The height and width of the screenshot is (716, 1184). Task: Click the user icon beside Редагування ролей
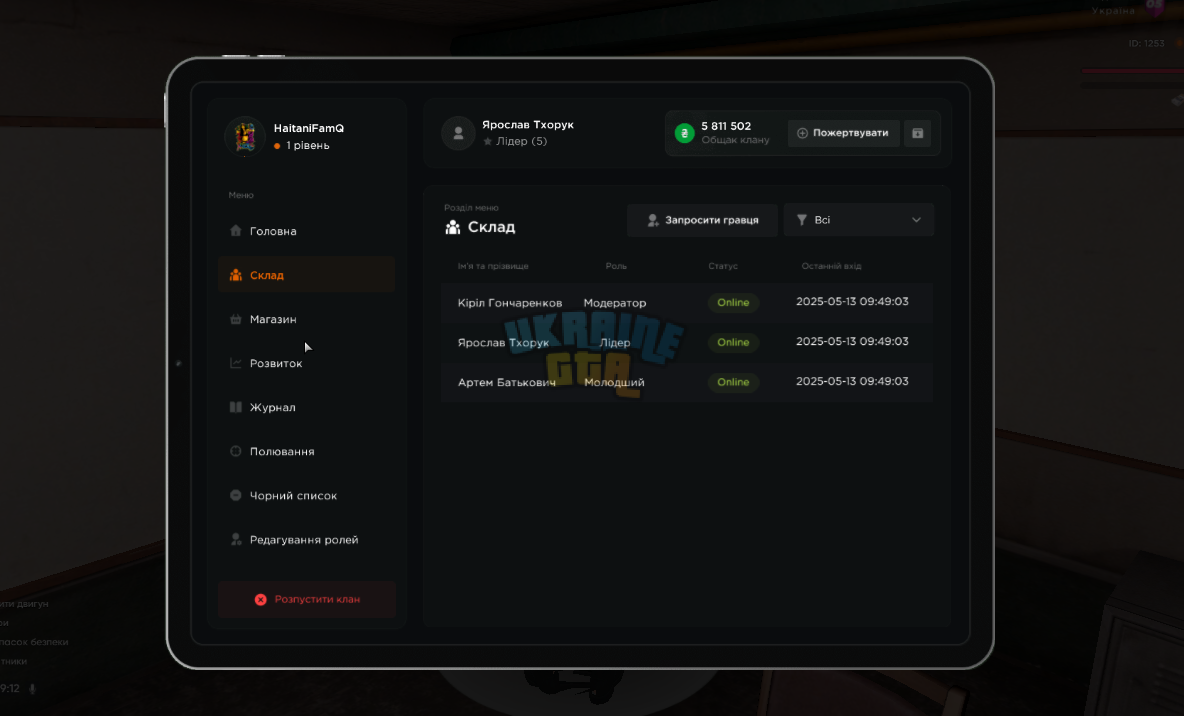pos(236,539)
